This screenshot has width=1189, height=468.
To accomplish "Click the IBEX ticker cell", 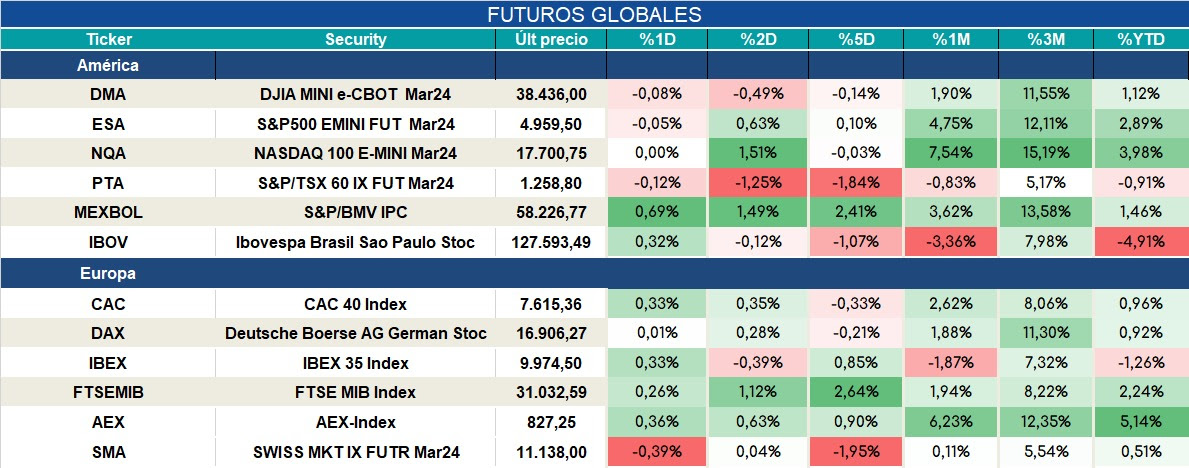I will point(108,363).
